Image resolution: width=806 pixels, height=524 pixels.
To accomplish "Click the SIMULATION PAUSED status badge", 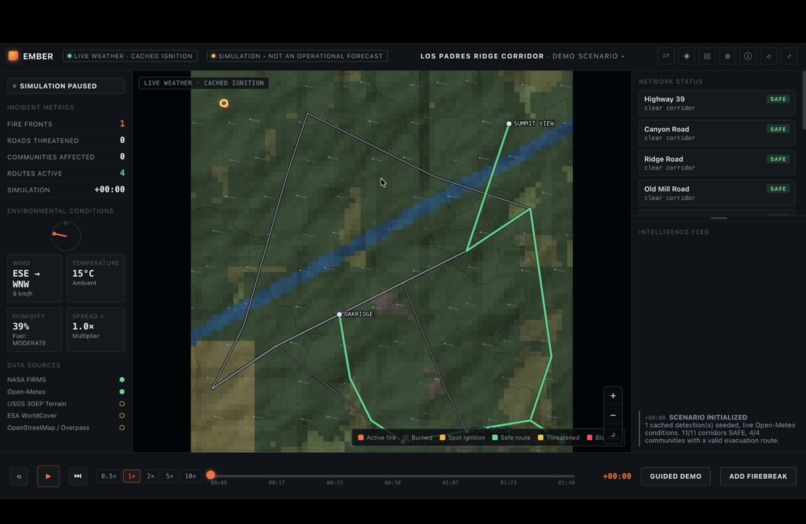I will 66,86.
